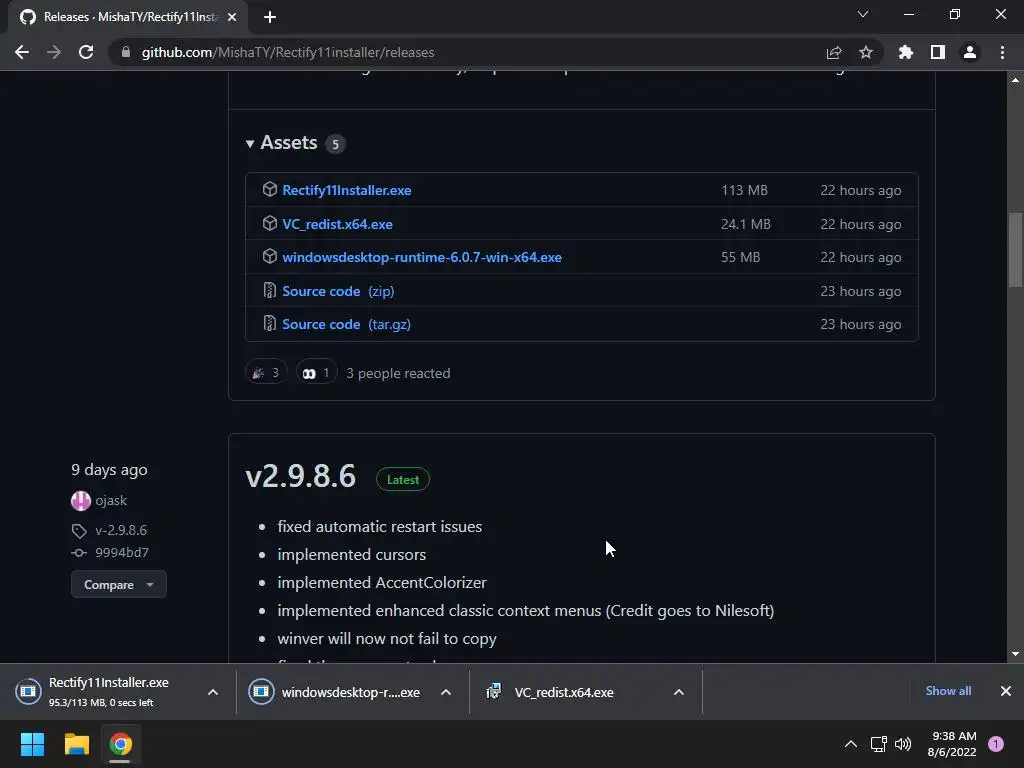
Task: Open commit 9994bd7
Action: [122, 552]
